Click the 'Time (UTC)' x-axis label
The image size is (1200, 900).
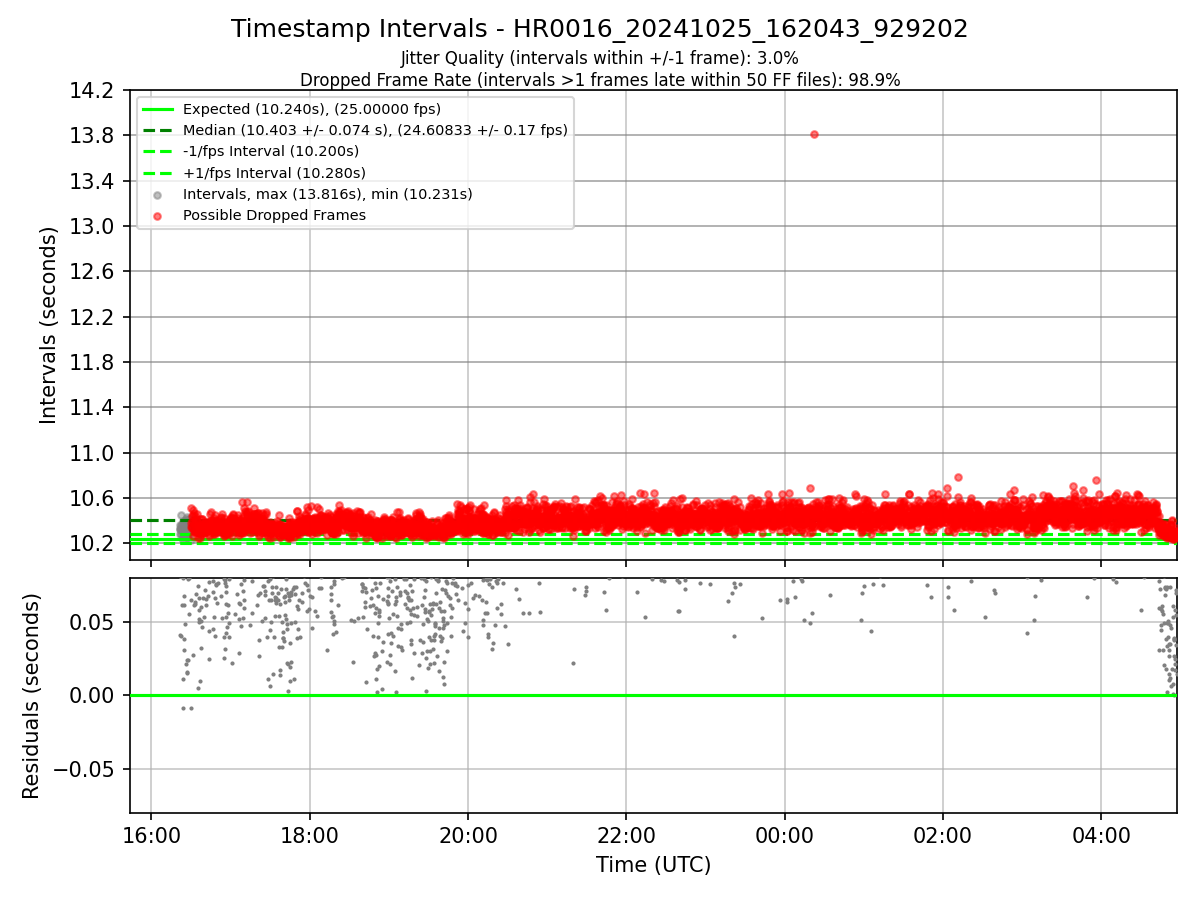[653, 865]
